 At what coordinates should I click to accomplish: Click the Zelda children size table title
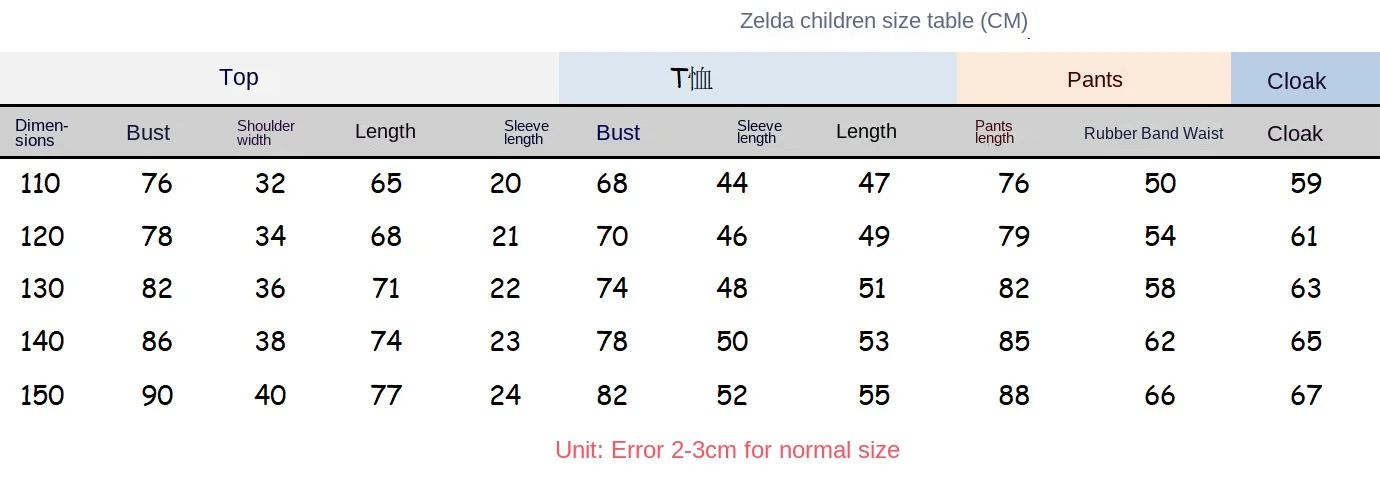884,20
